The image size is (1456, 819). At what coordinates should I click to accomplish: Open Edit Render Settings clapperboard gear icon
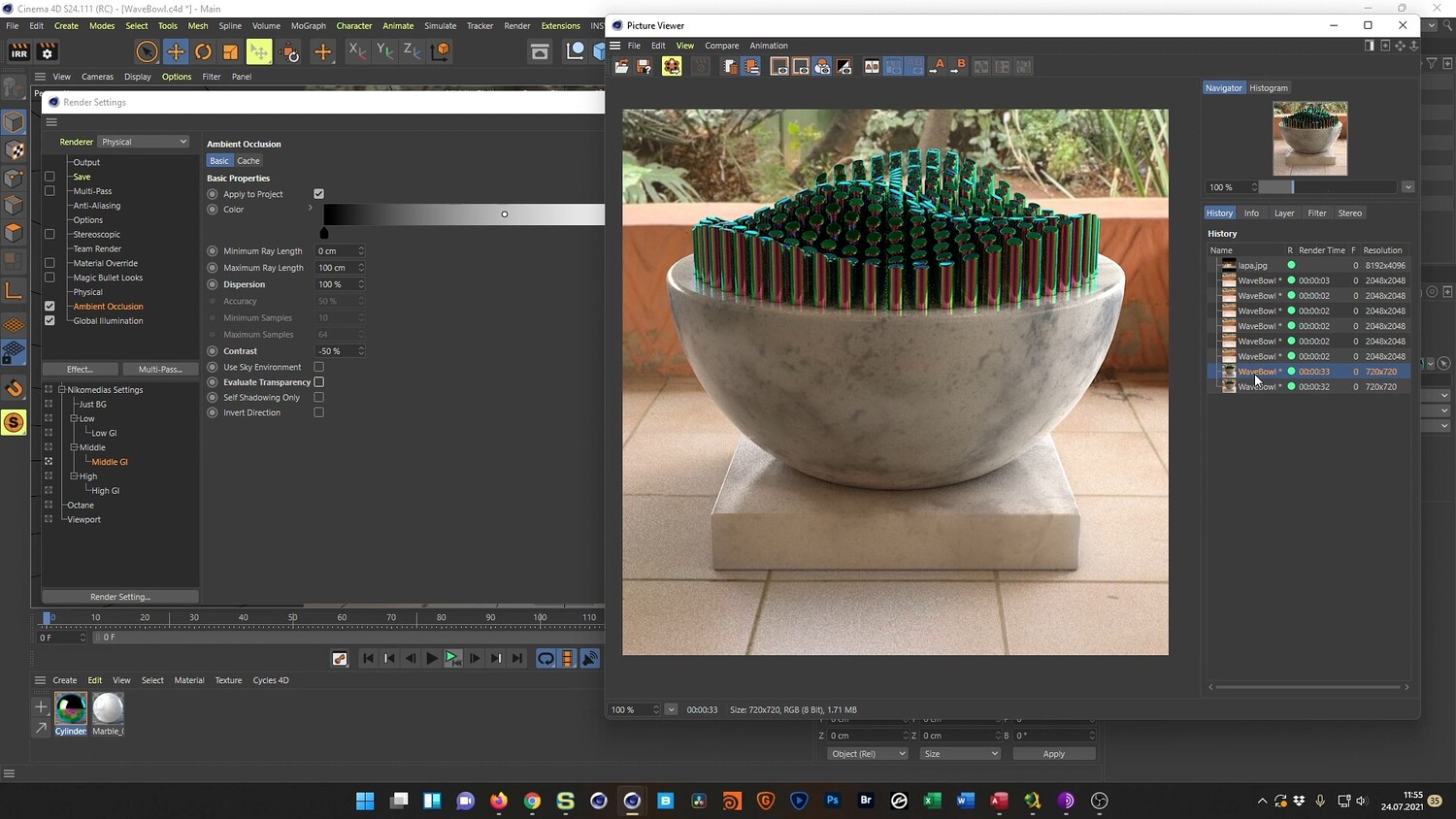(47, 52)
